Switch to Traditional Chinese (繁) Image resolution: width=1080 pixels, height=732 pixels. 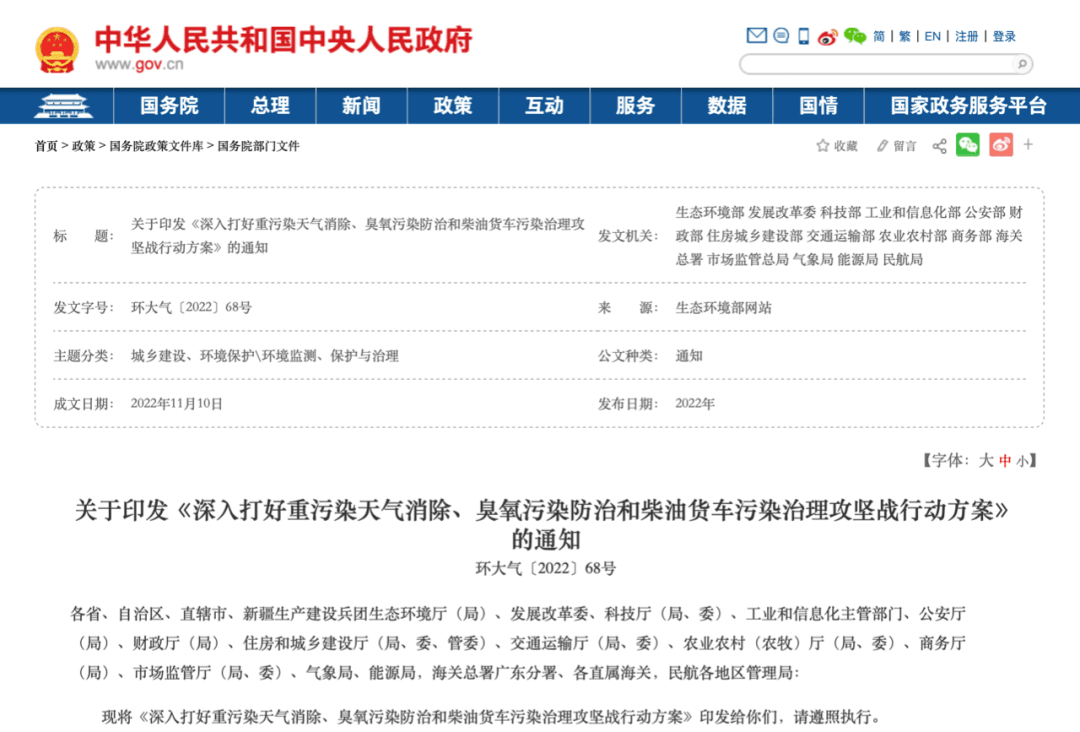(904, 36)
